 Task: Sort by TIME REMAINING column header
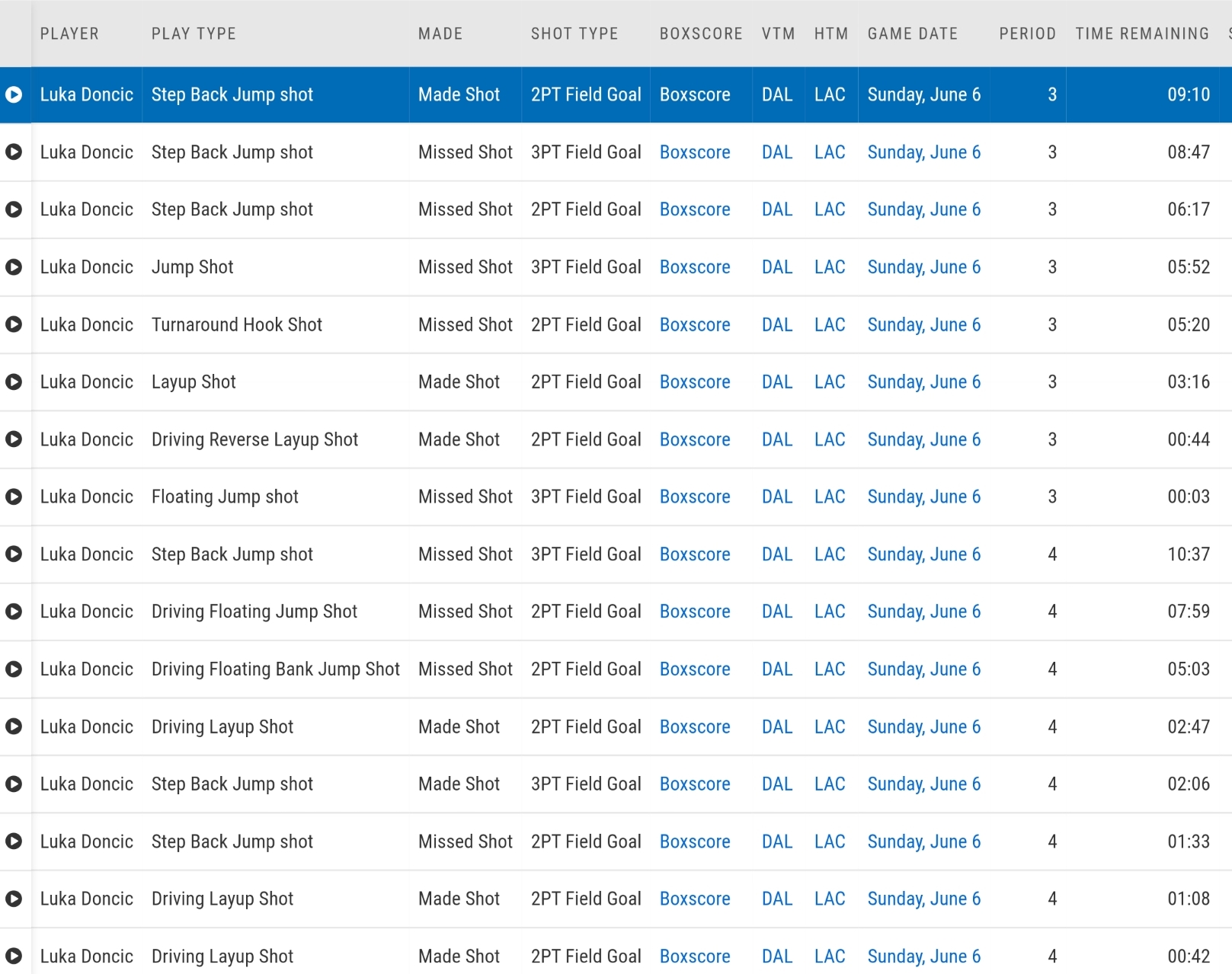(x=1142, y=34)
